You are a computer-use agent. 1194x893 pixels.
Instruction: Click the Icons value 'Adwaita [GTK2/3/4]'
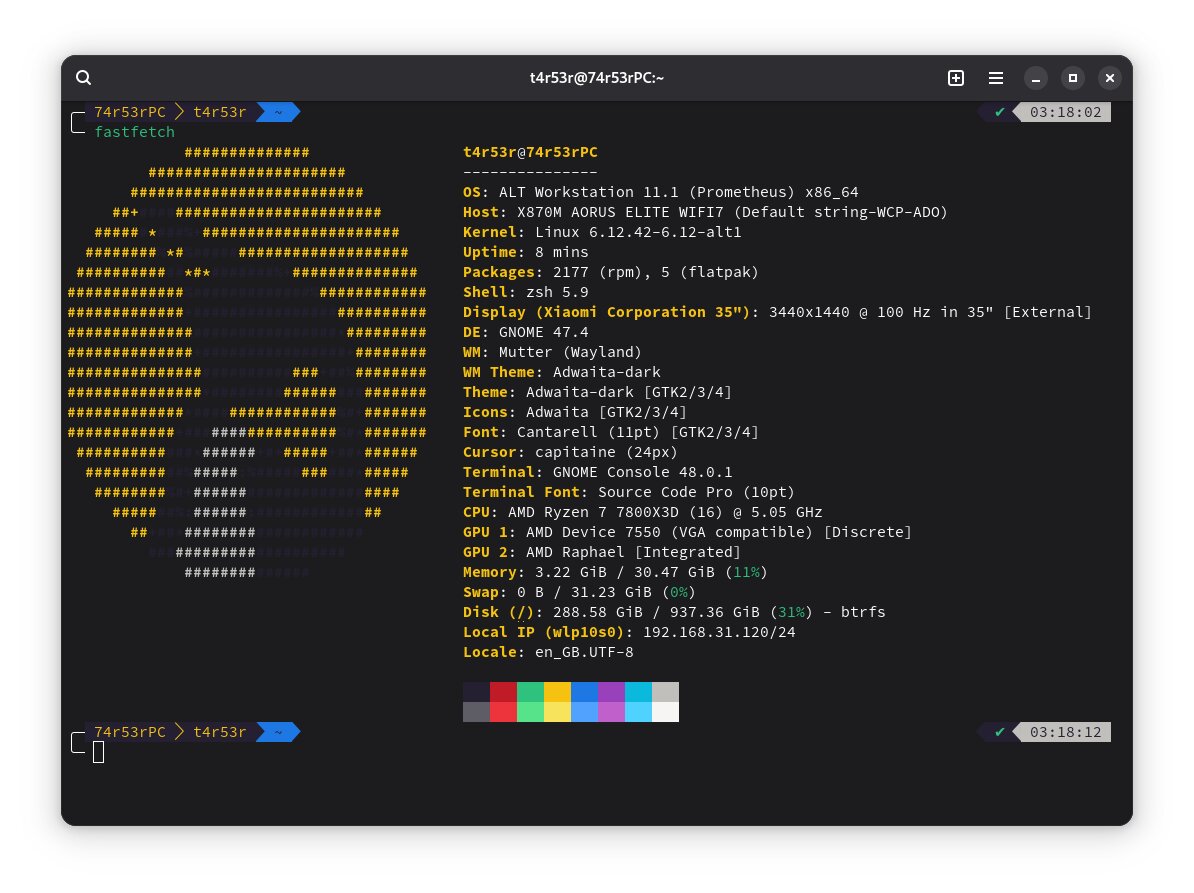[x=606, y=412]
